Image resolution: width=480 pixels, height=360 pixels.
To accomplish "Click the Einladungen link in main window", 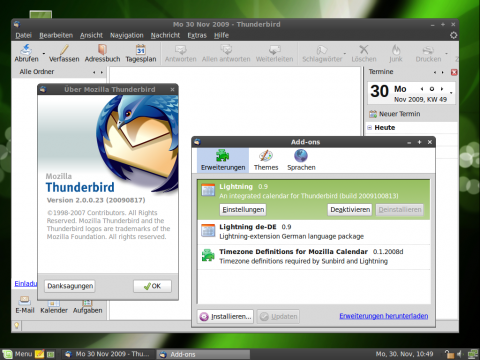I will (26, 284).
